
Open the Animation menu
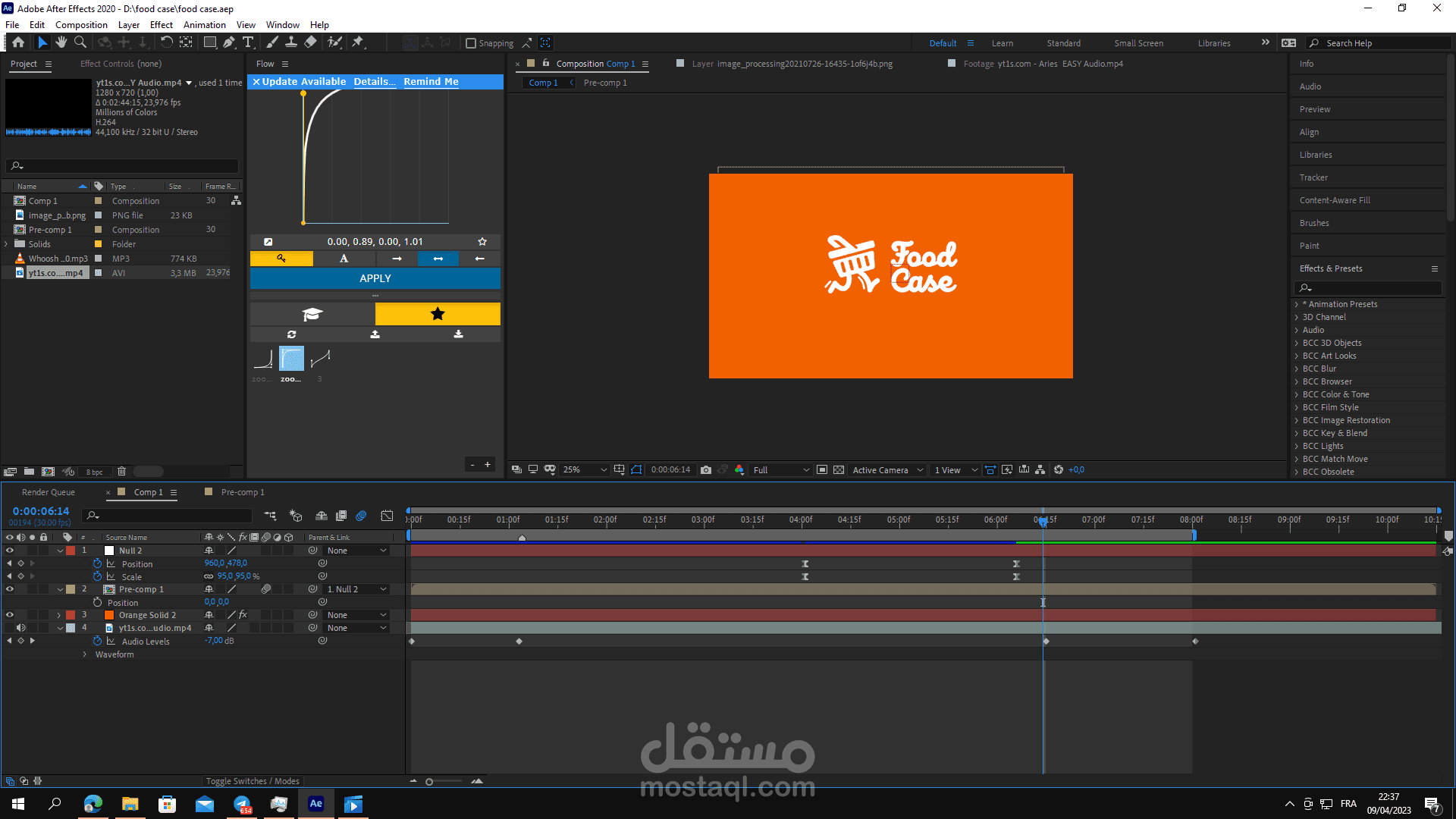coord(204,24)
